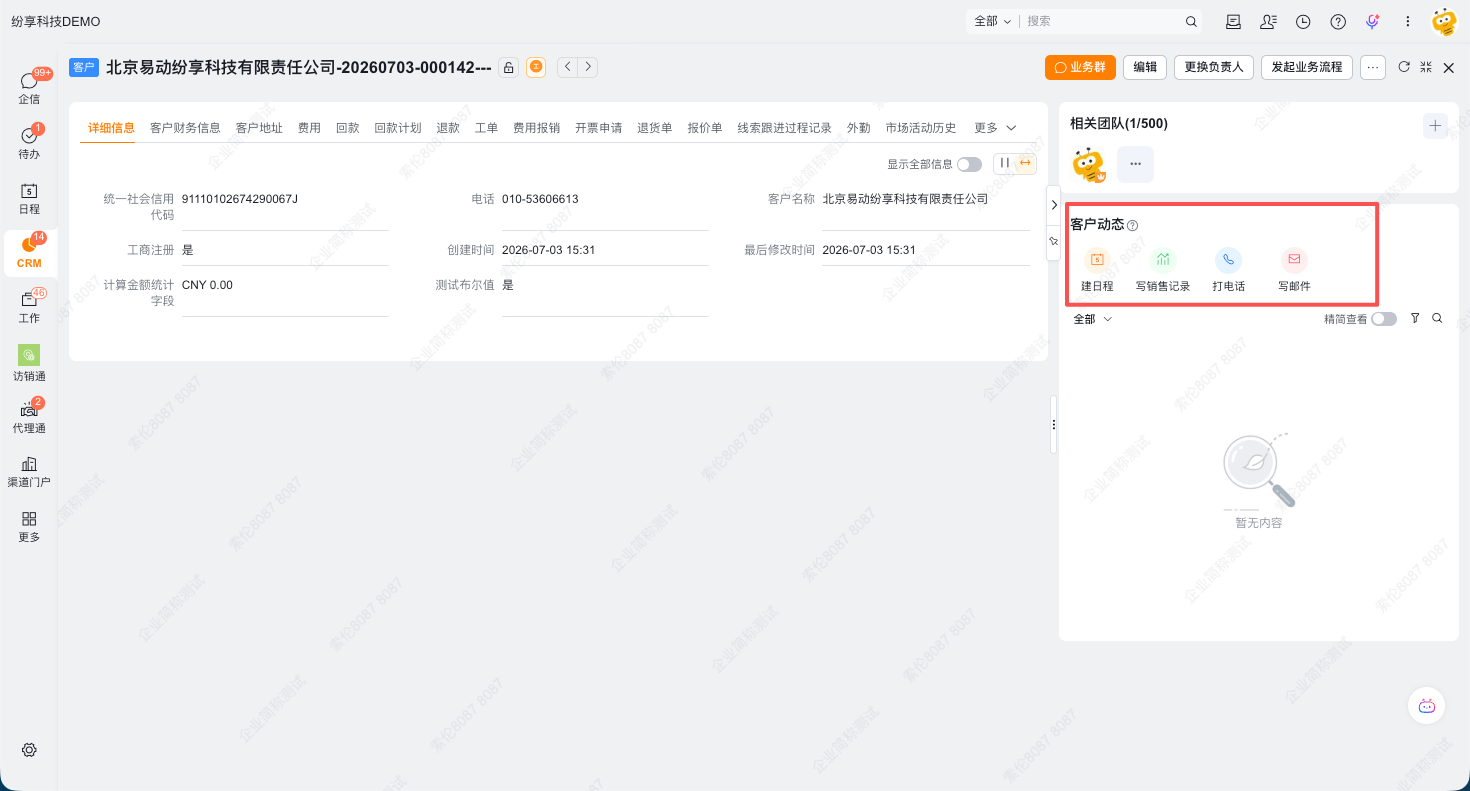Show more team members ellipsis button
The image size is (1470, 791).
[1135, 164]
